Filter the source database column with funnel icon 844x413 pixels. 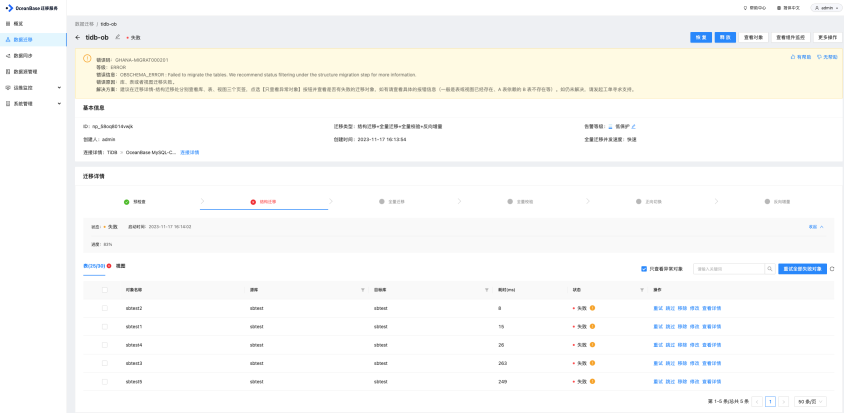point(363,290)
